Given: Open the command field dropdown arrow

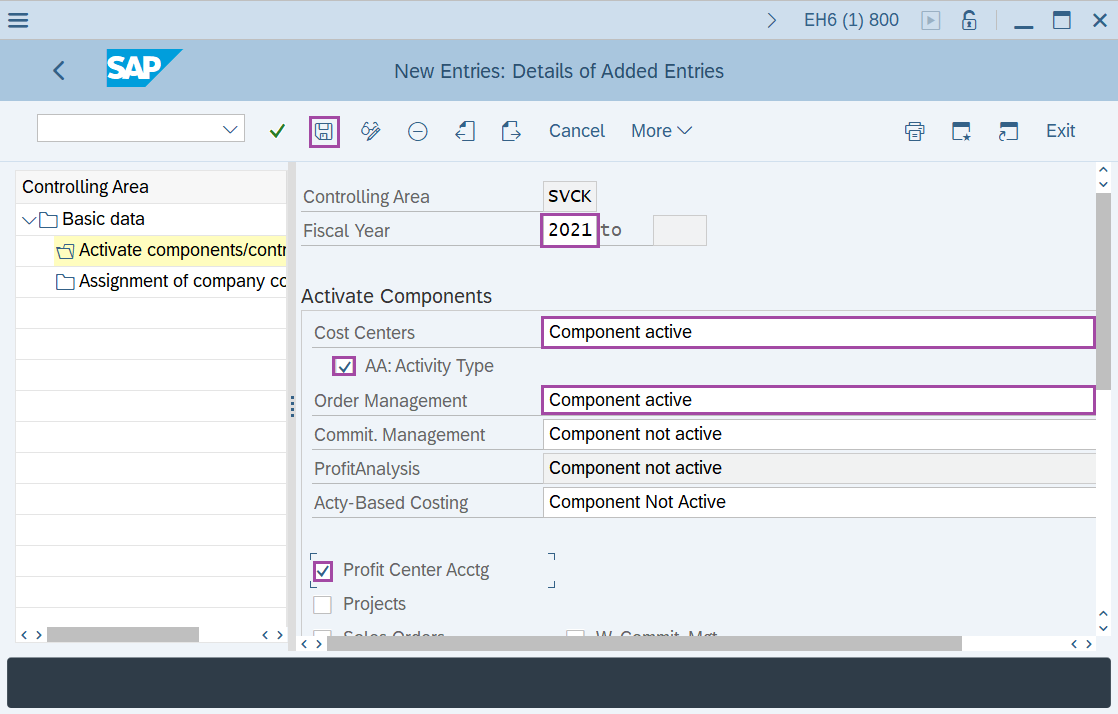Looking at the screenshot, I should coord(230,128).
